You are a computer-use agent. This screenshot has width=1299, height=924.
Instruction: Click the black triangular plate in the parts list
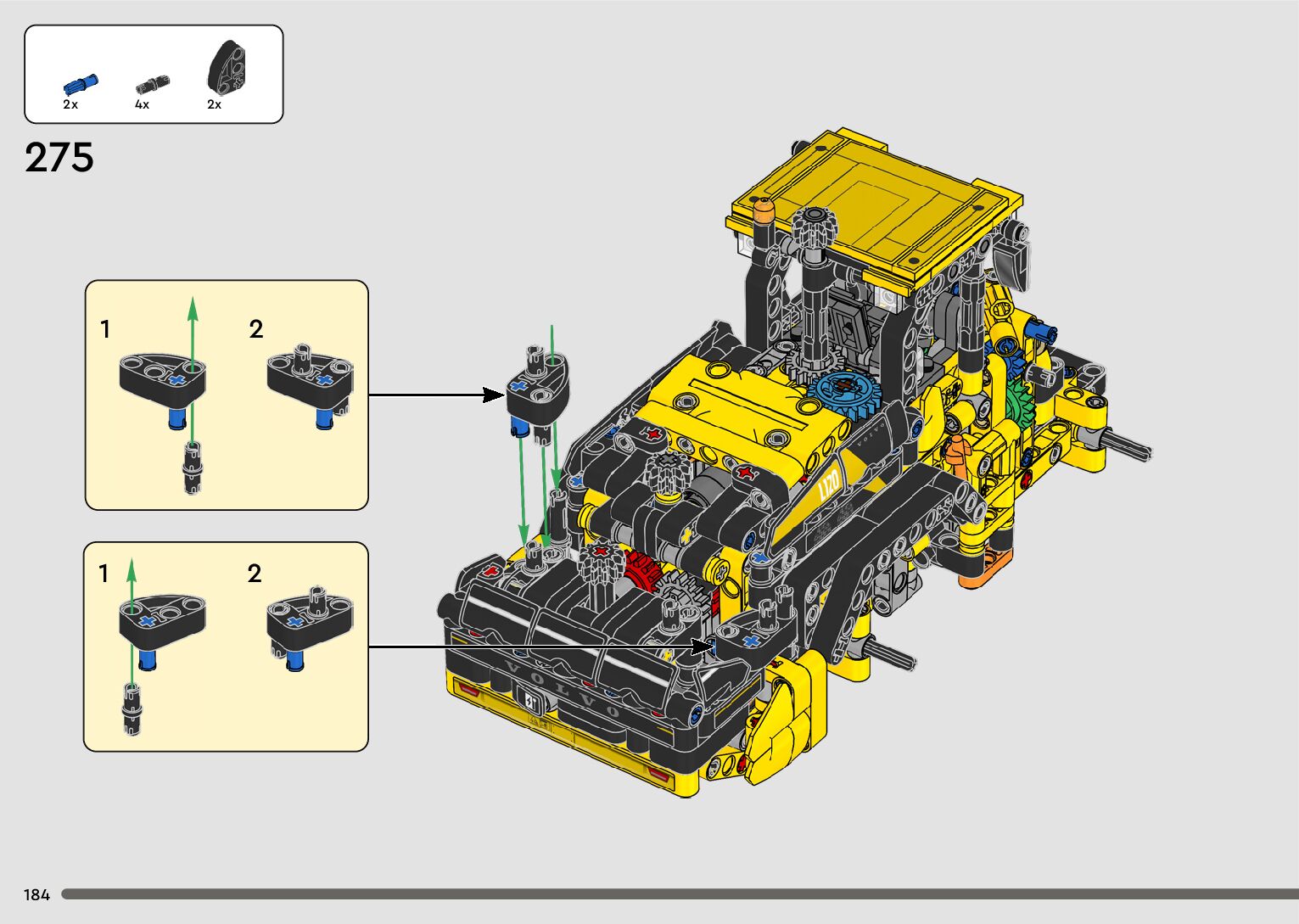[227, 66]
